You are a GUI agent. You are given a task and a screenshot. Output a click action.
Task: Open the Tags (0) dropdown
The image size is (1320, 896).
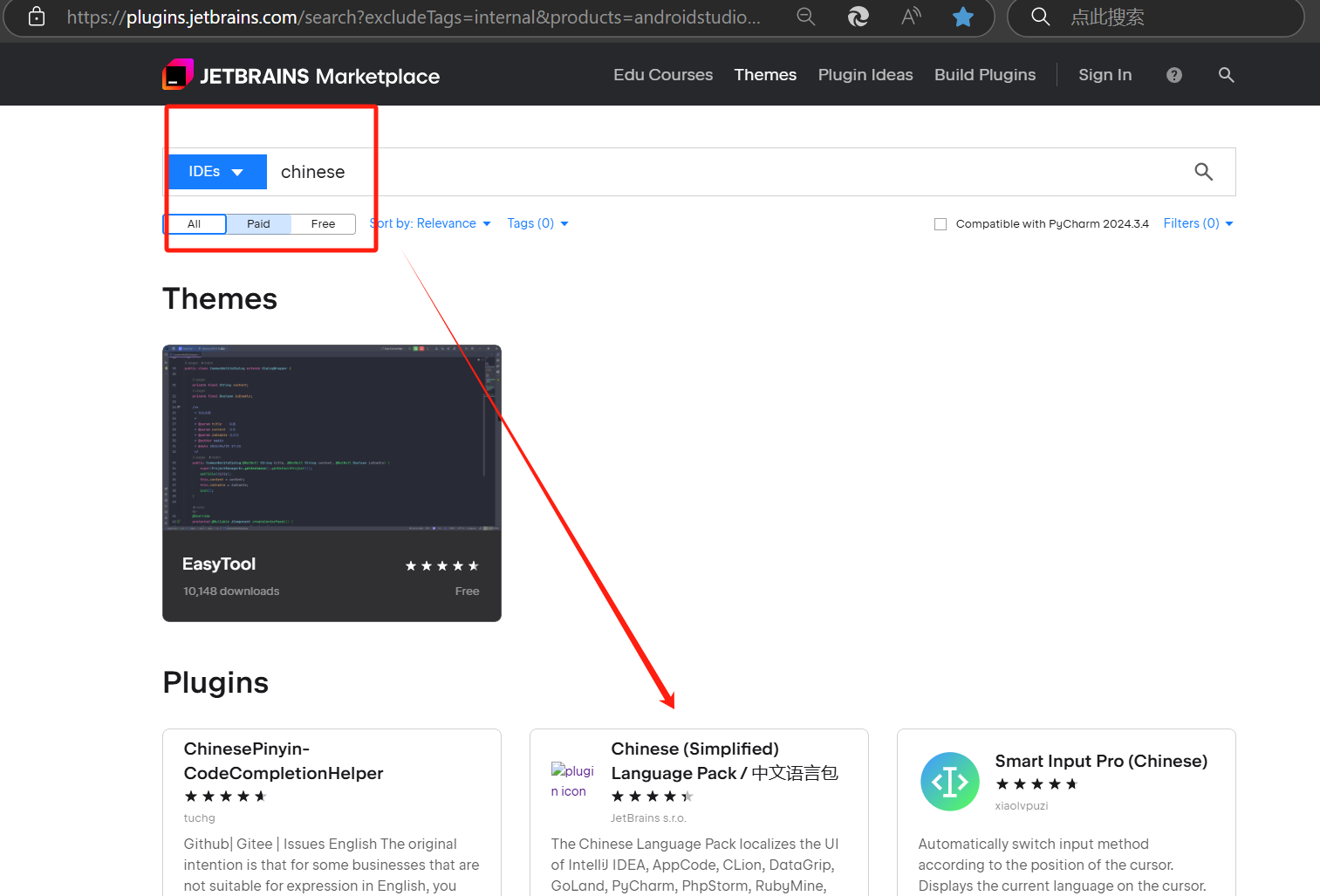(537, 223)
